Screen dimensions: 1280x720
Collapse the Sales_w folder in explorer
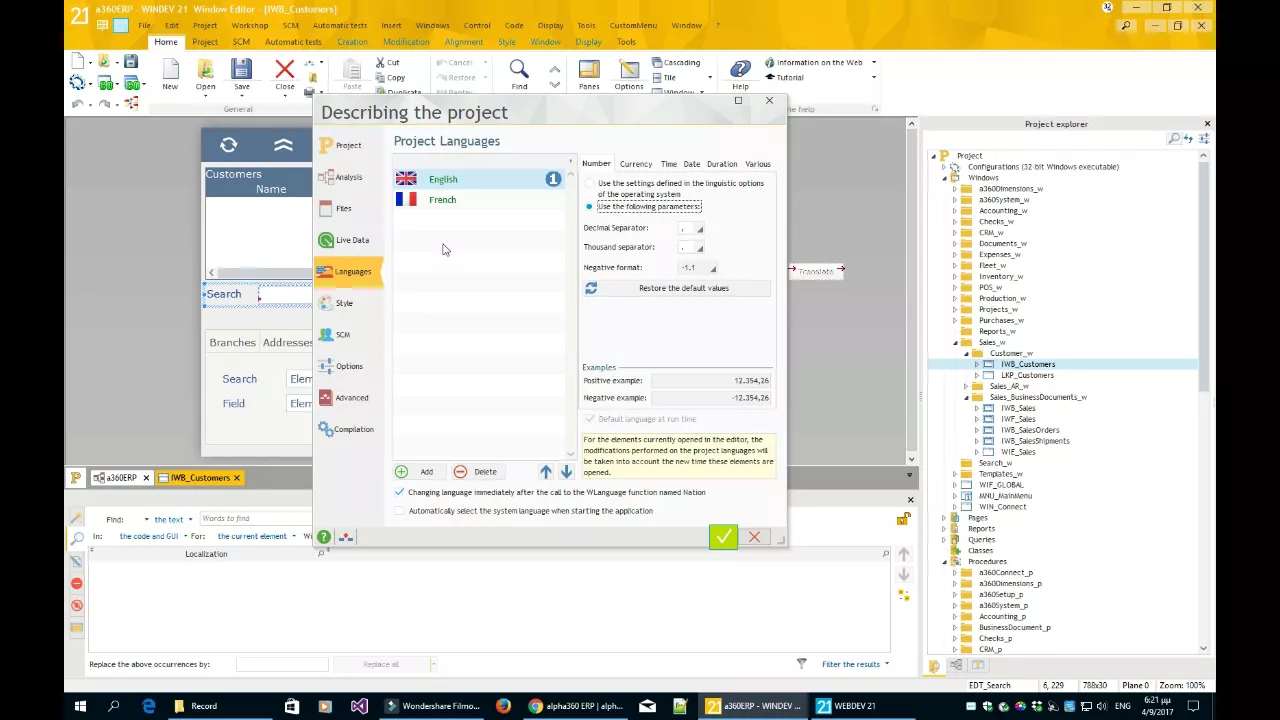click(955, 342)
